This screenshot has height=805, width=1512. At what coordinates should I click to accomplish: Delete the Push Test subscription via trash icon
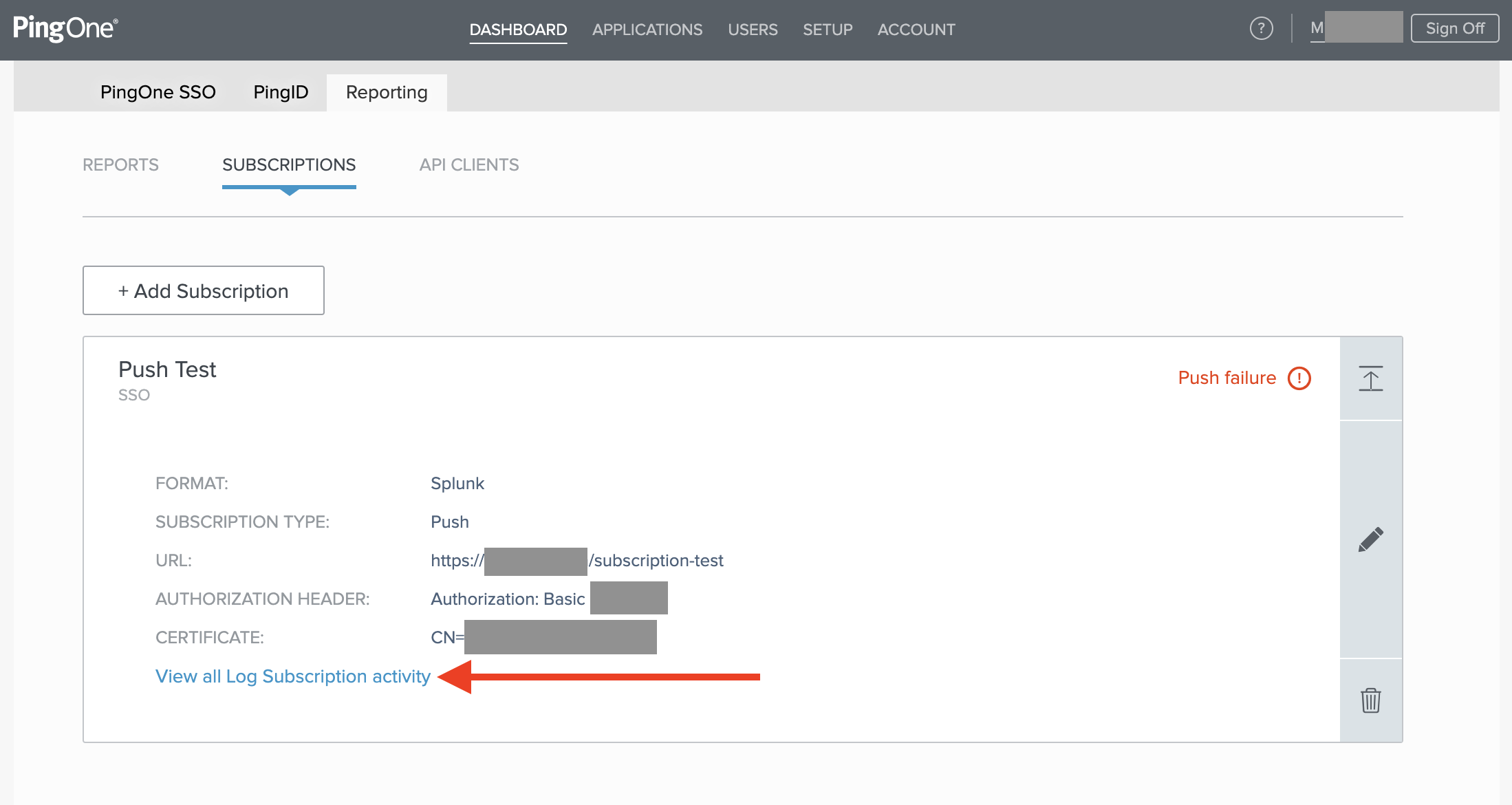[1370, 700]
